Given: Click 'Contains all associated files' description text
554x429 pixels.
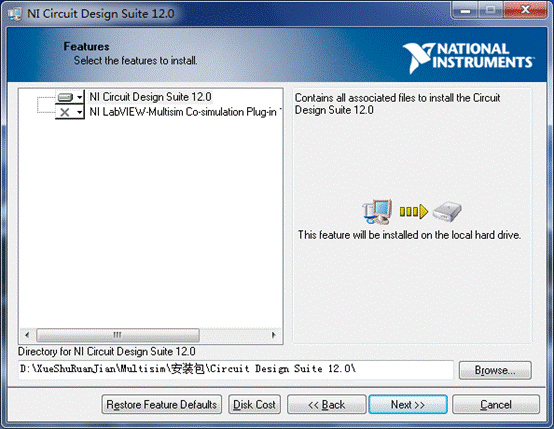Looking at the screenshot, I should 397,104.
